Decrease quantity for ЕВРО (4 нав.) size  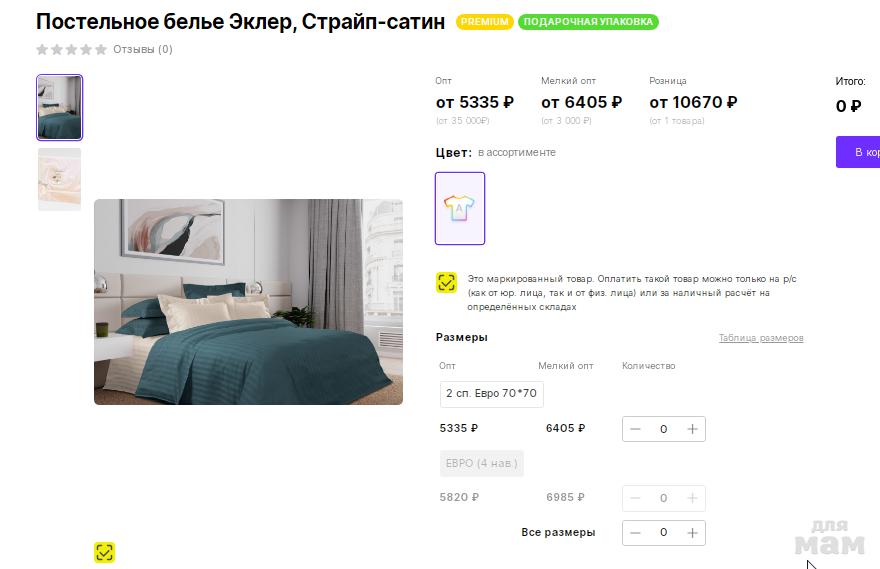(635, 498)
